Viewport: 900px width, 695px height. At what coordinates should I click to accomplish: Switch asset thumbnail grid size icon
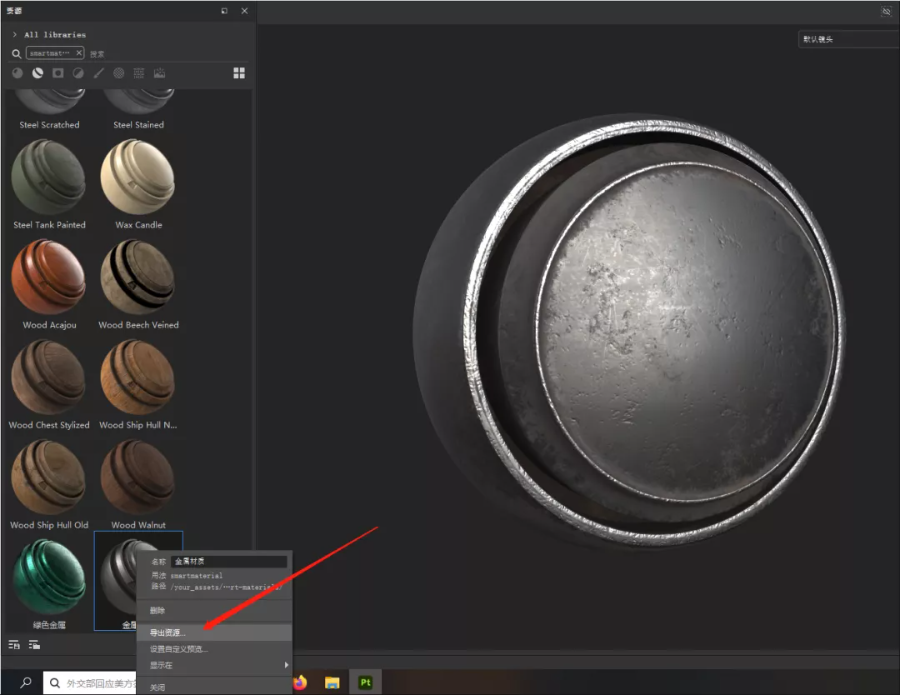[x=239, y=73]
